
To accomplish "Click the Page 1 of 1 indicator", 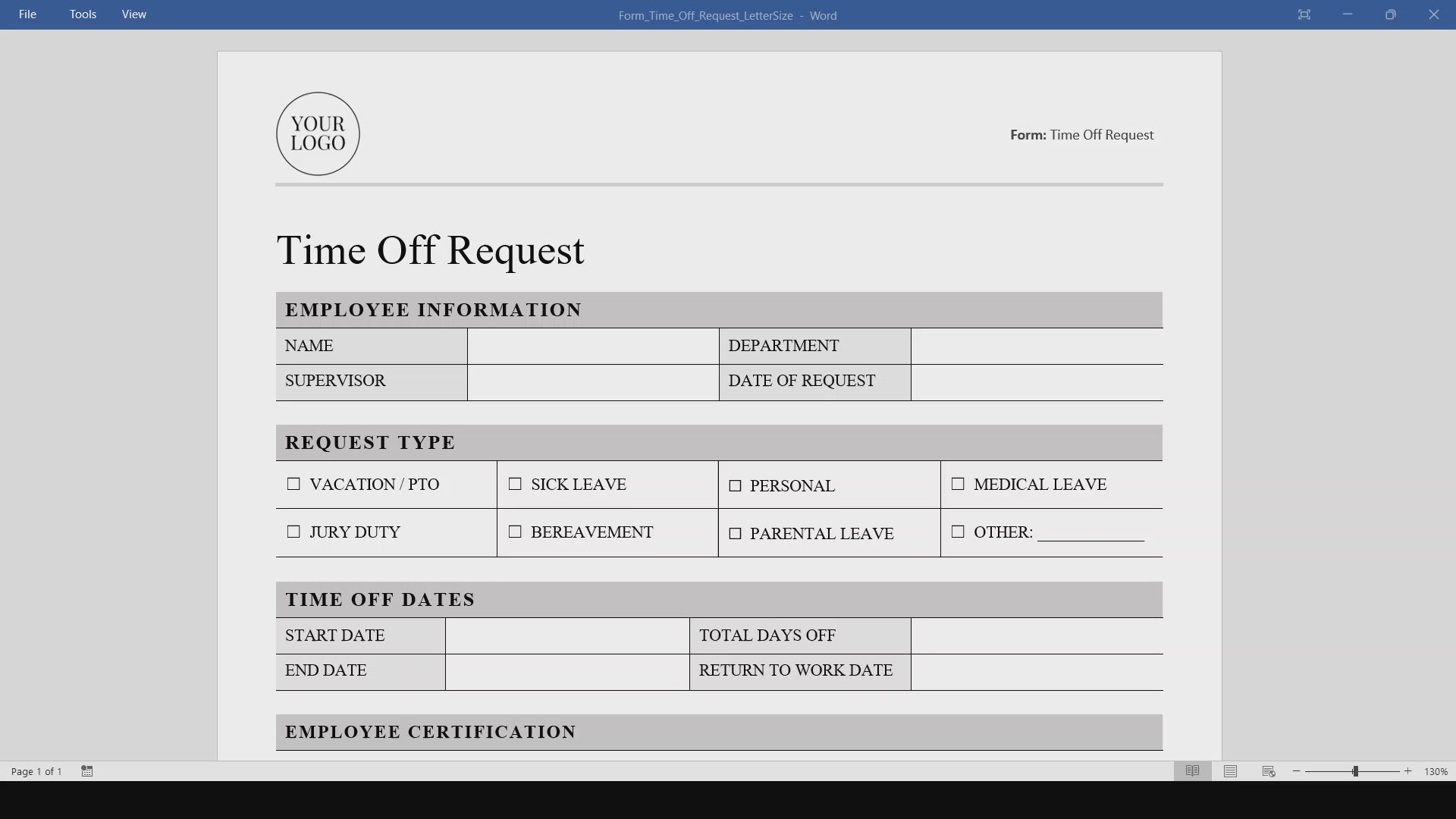I will (36, 771).
